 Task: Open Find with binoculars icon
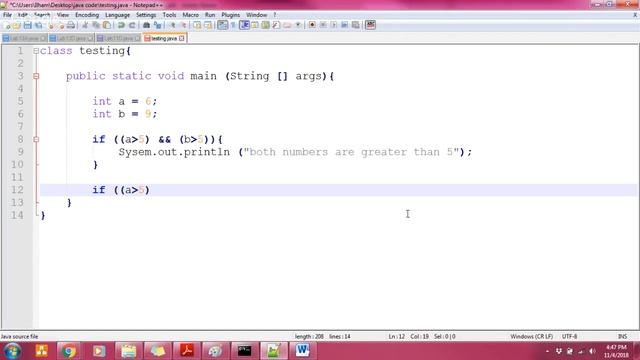tap(146, 25)
